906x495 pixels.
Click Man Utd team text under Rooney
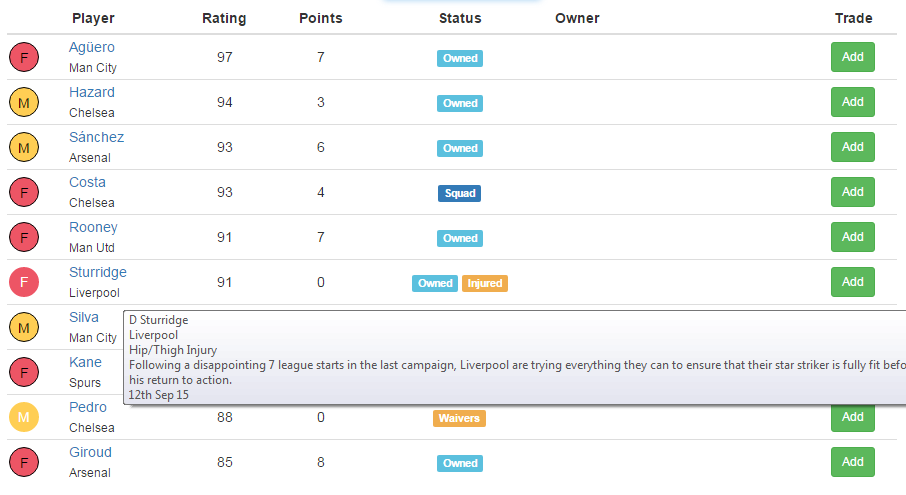(x=92, y=248)
